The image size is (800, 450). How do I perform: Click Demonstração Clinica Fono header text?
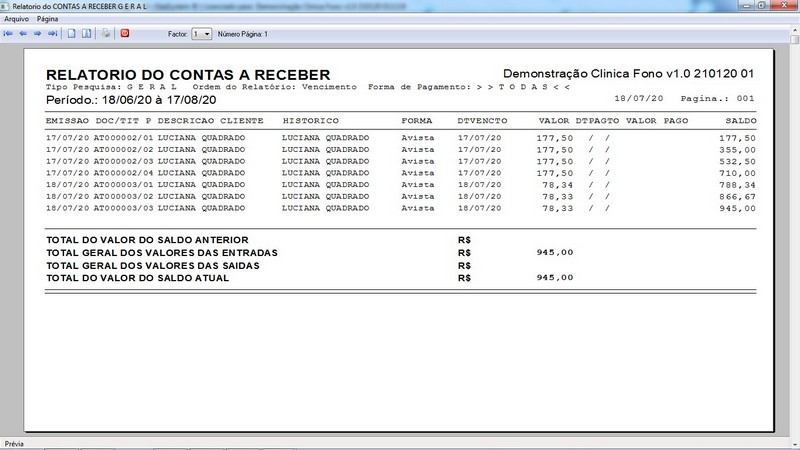point(628,73)
